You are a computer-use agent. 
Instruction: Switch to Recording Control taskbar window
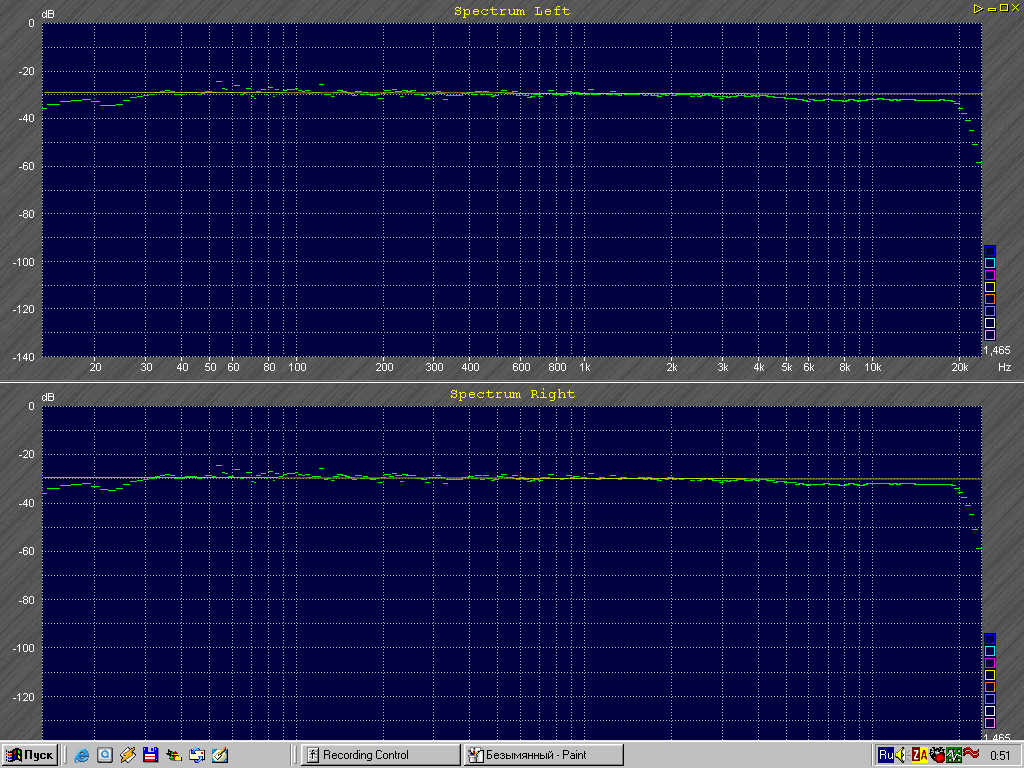coord(378,755)
